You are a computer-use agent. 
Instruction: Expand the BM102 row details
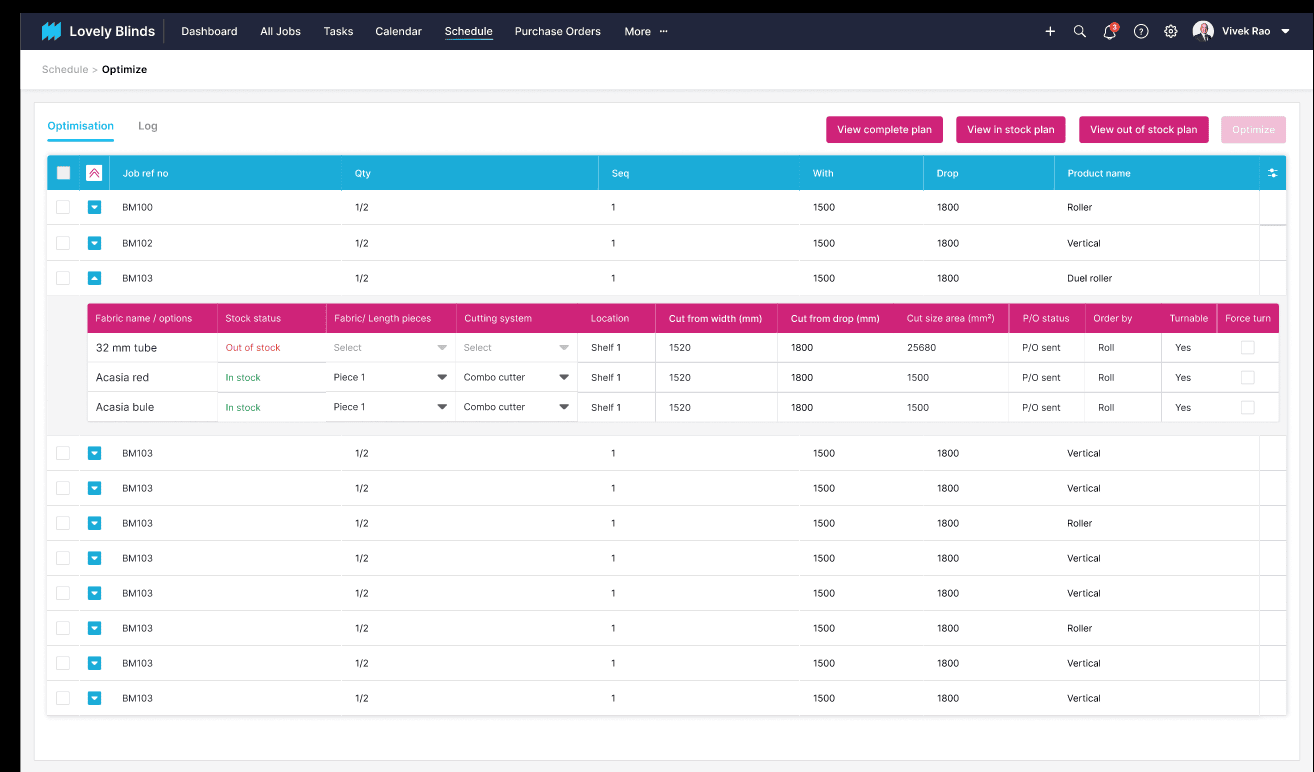[94, 243]
